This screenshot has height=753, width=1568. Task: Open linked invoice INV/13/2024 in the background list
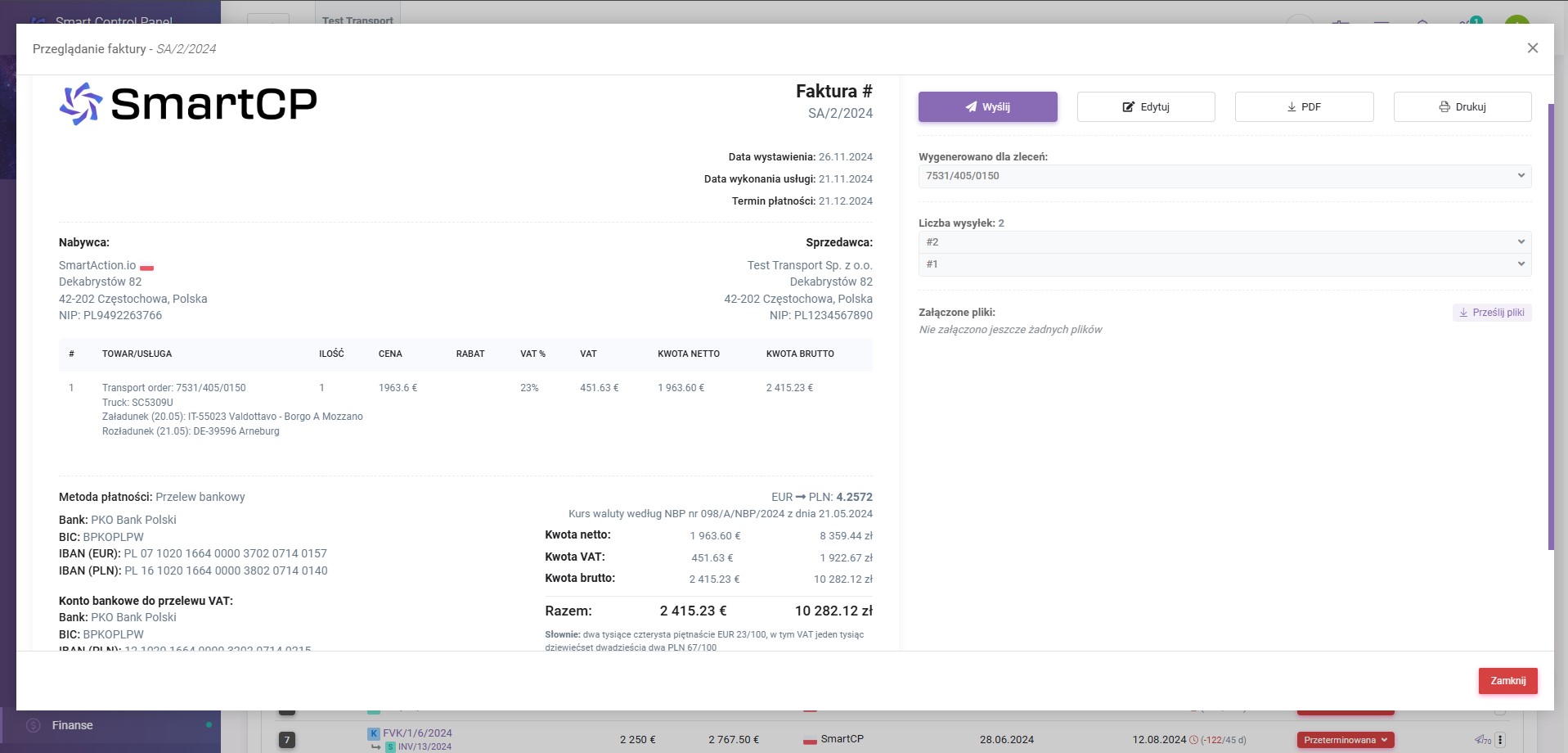[425, 746]
